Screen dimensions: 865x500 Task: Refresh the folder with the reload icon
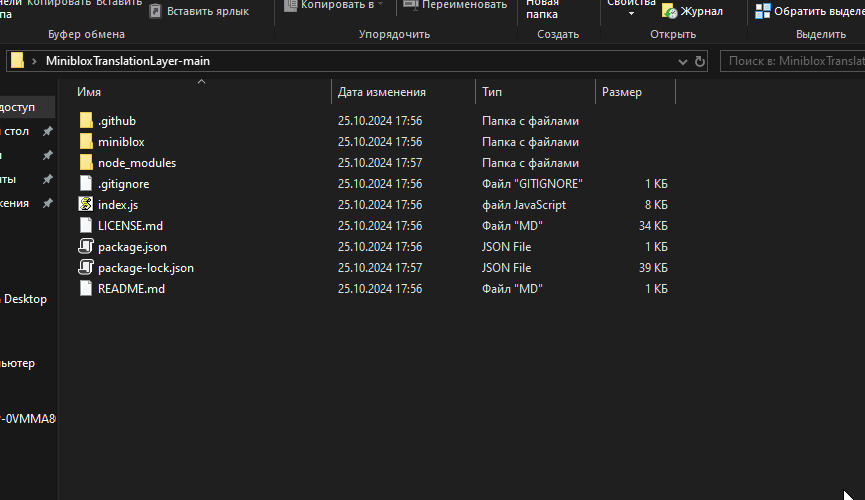click(x=700, y=61)
